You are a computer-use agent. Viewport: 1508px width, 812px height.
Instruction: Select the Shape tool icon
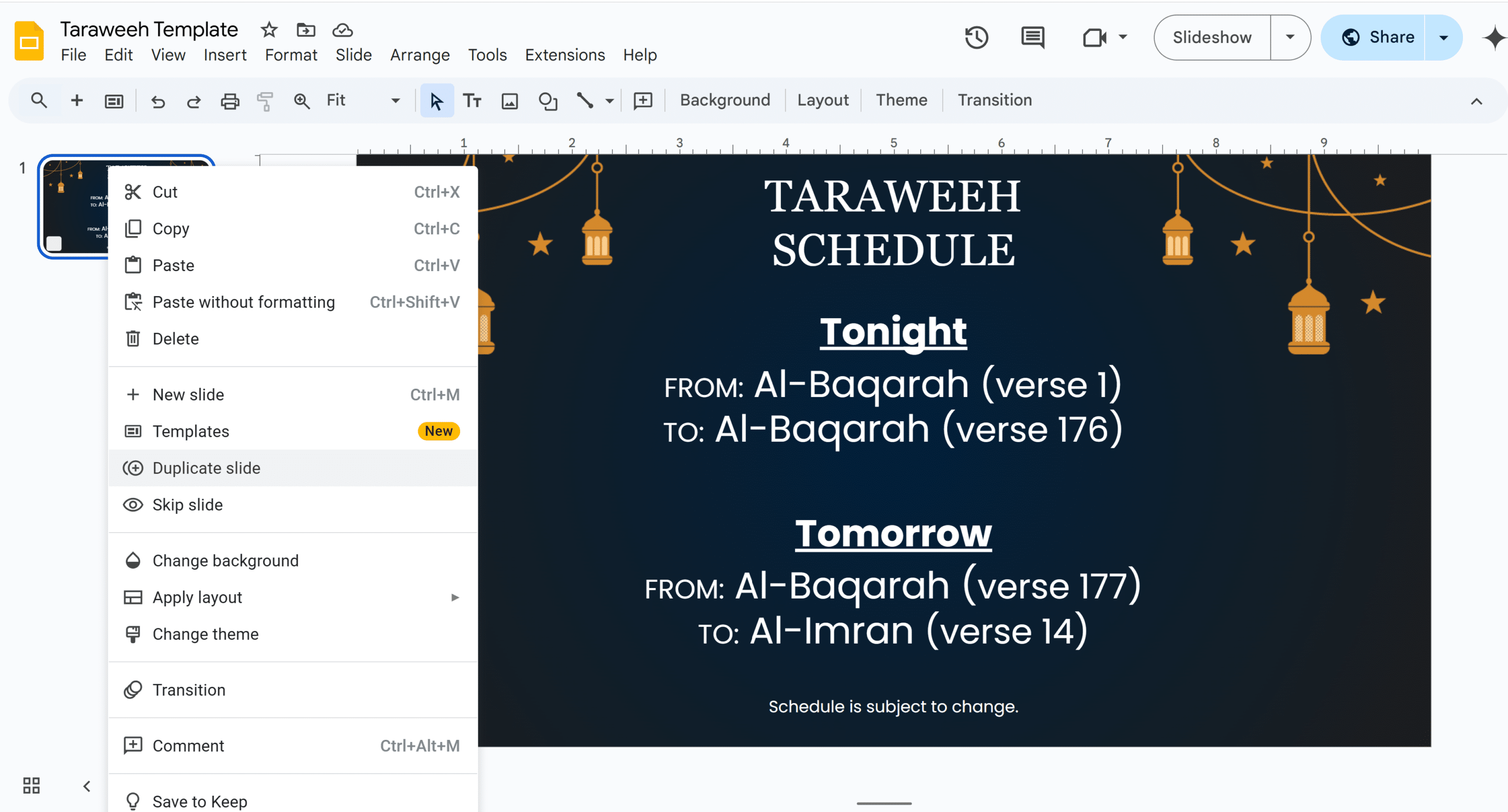[548, 100]
